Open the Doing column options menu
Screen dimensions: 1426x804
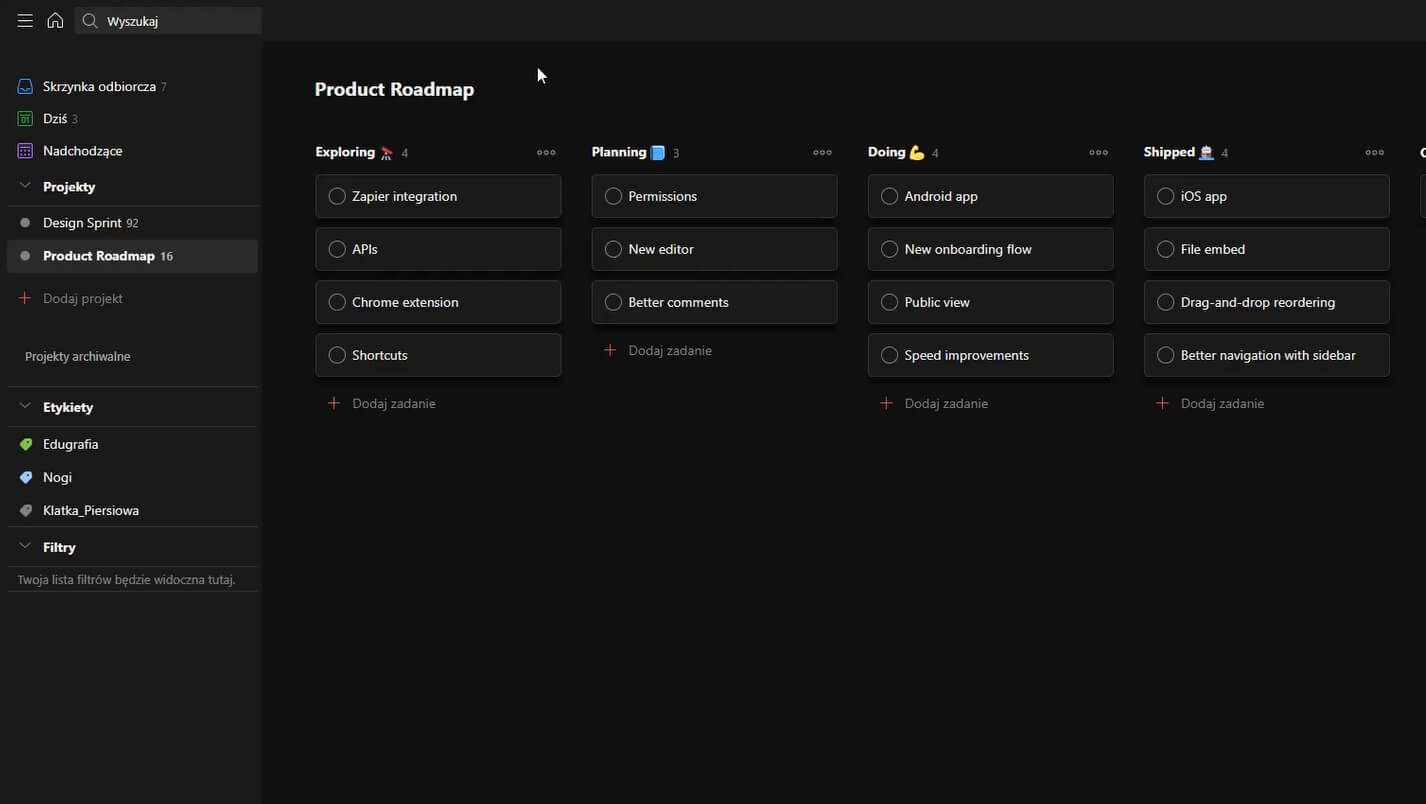pos(1098,153)
